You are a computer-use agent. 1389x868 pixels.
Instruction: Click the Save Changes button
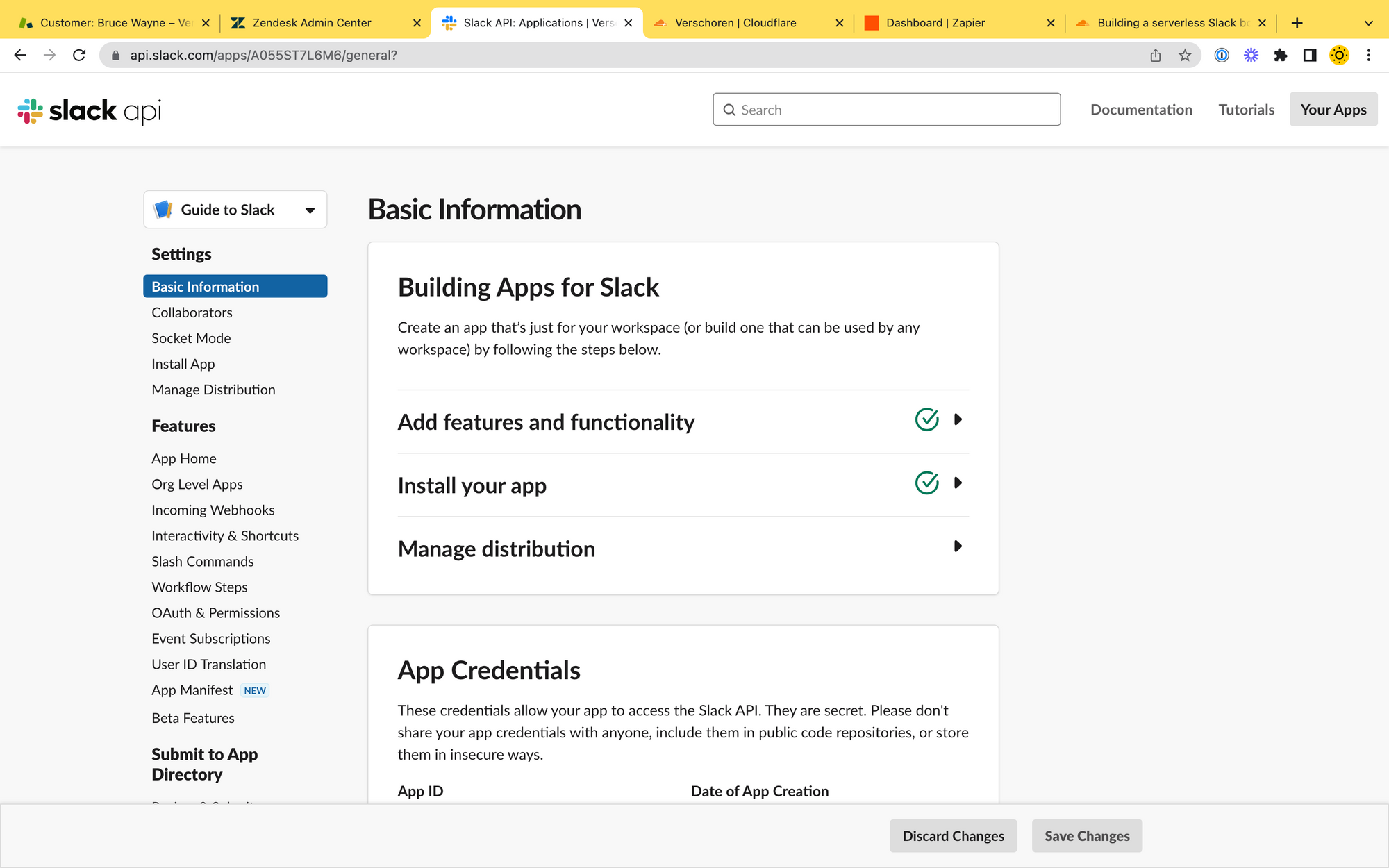[1087, 836]
